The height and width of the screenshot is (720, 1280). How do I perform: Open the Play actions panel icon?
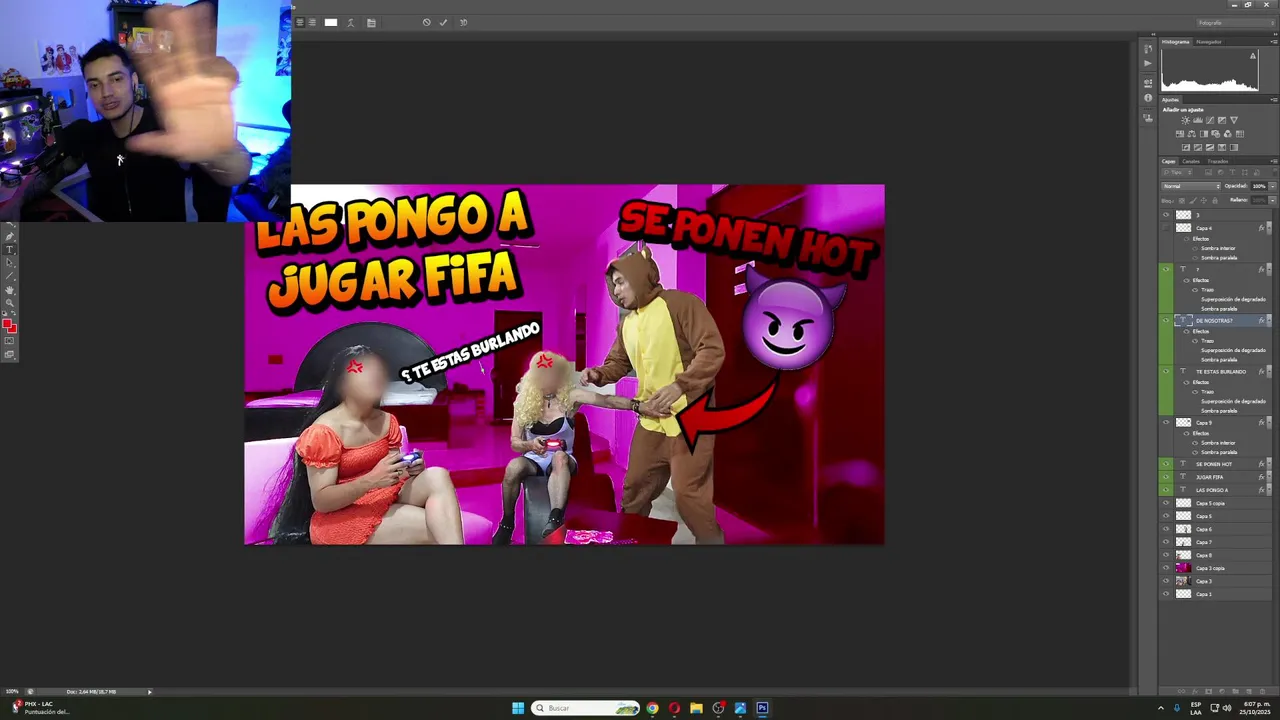tap(1148, 63)
